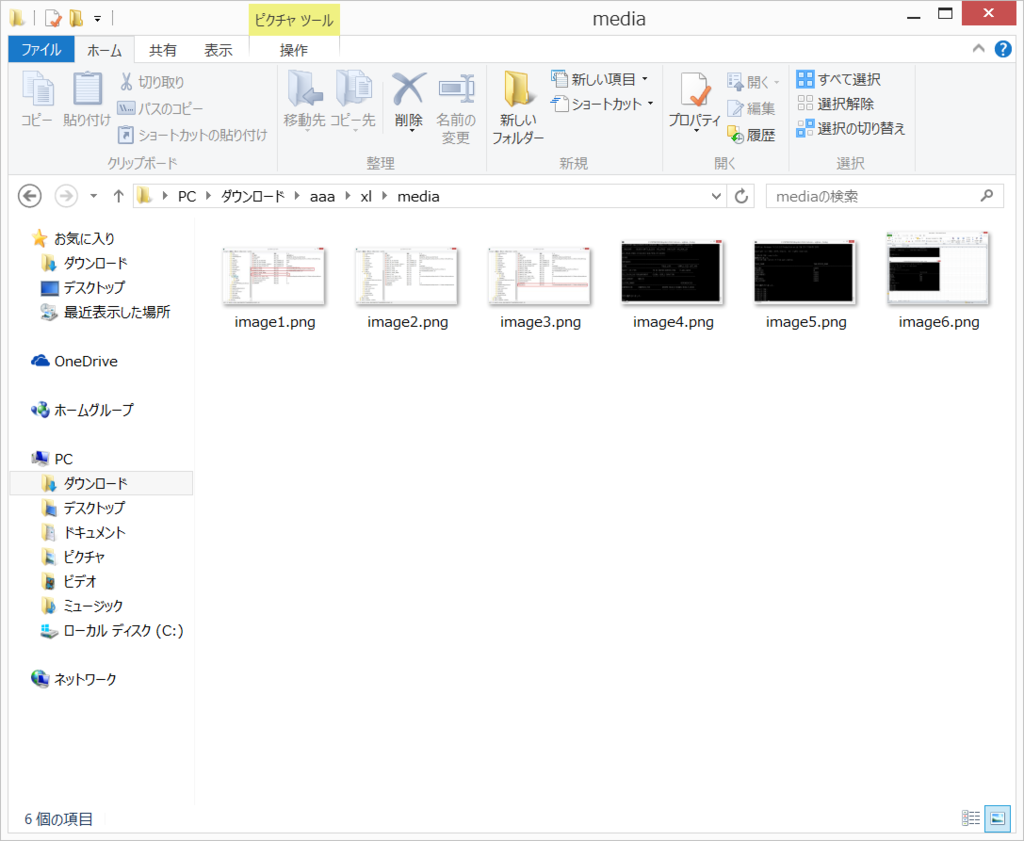Open the Manage (操作) tab
Image resolution: width=1024 pixels, height=841 pixels.
point(294,50)
